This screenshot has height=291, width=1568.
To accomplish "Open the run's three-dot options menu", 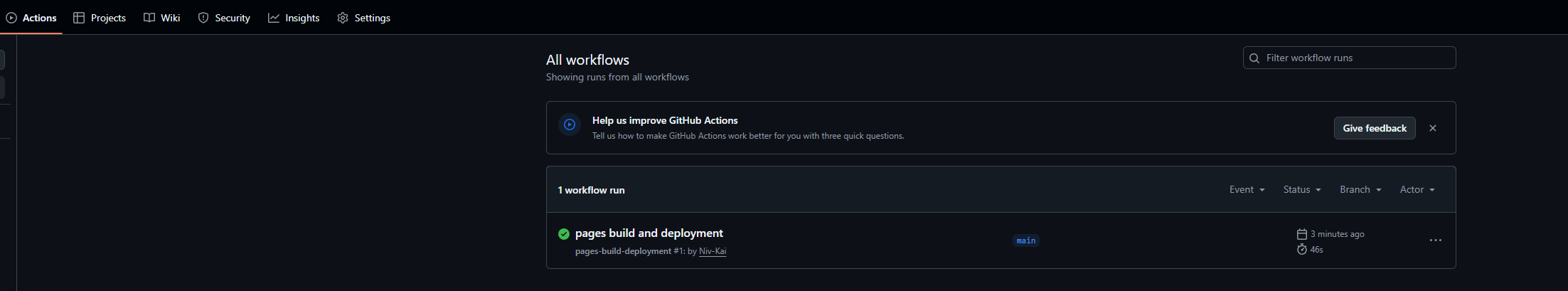I will click(x=1436, y=240).
